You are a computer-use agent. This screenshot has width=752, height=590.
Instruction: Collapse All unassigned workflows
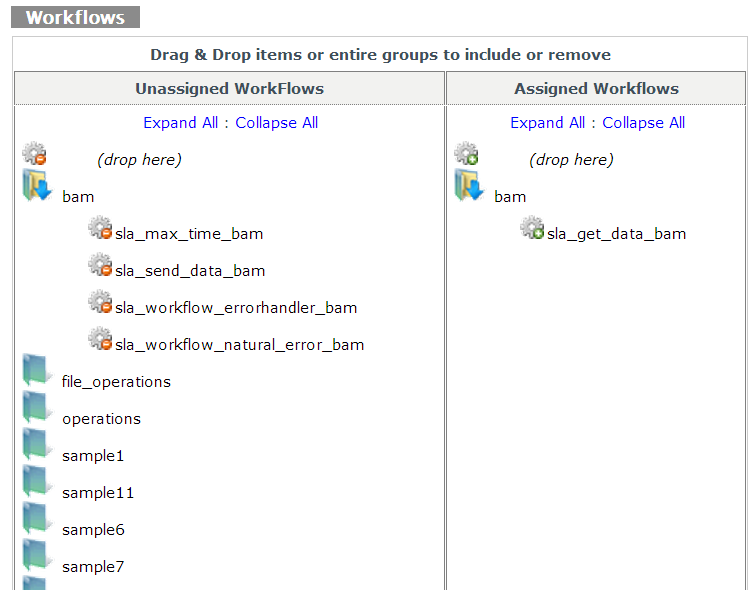point(277,123)
